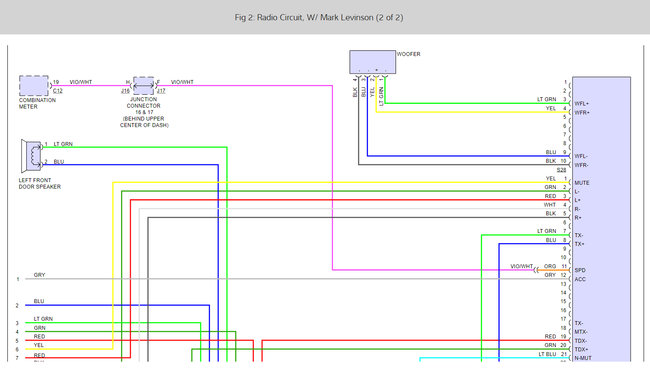Click the 'R+' pin label
This screenshot has width=650, height=375.
(x=578, y=218)
